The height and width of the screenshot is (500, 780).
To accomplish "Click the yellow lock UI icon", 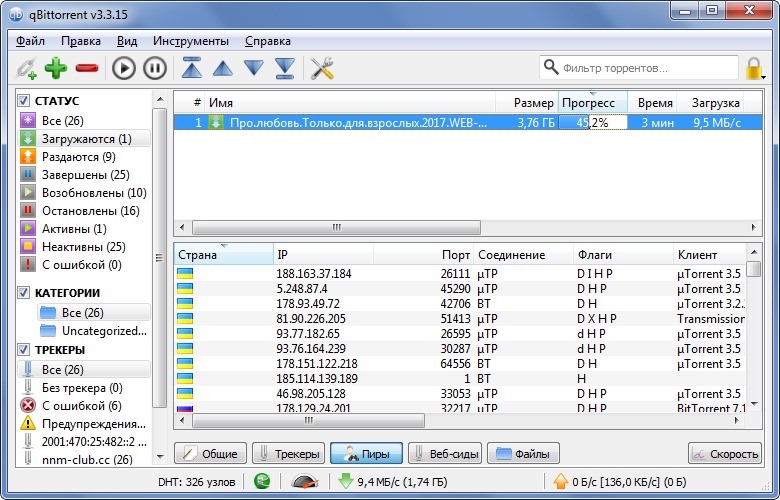I will [x=755, y=68].
